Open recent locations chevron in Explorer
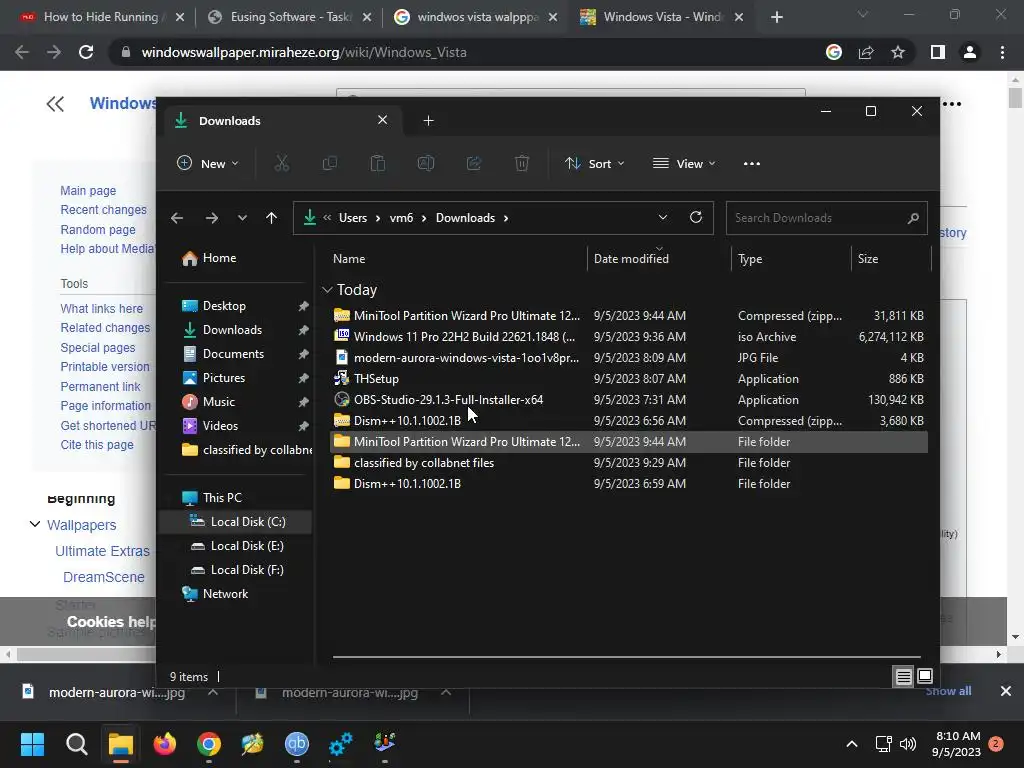The width and height of the screenshot is (1024, 768). (242, 218)
